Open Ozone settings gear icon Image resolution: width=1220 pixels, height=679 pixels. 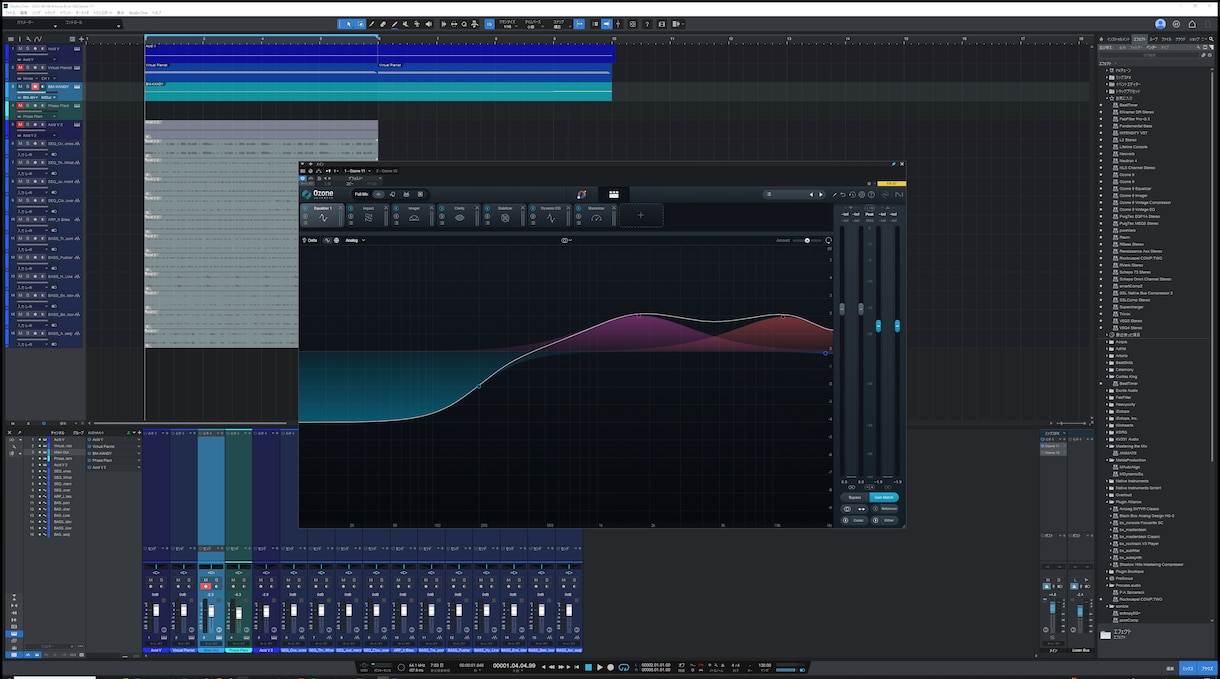[x=861, y=195]
